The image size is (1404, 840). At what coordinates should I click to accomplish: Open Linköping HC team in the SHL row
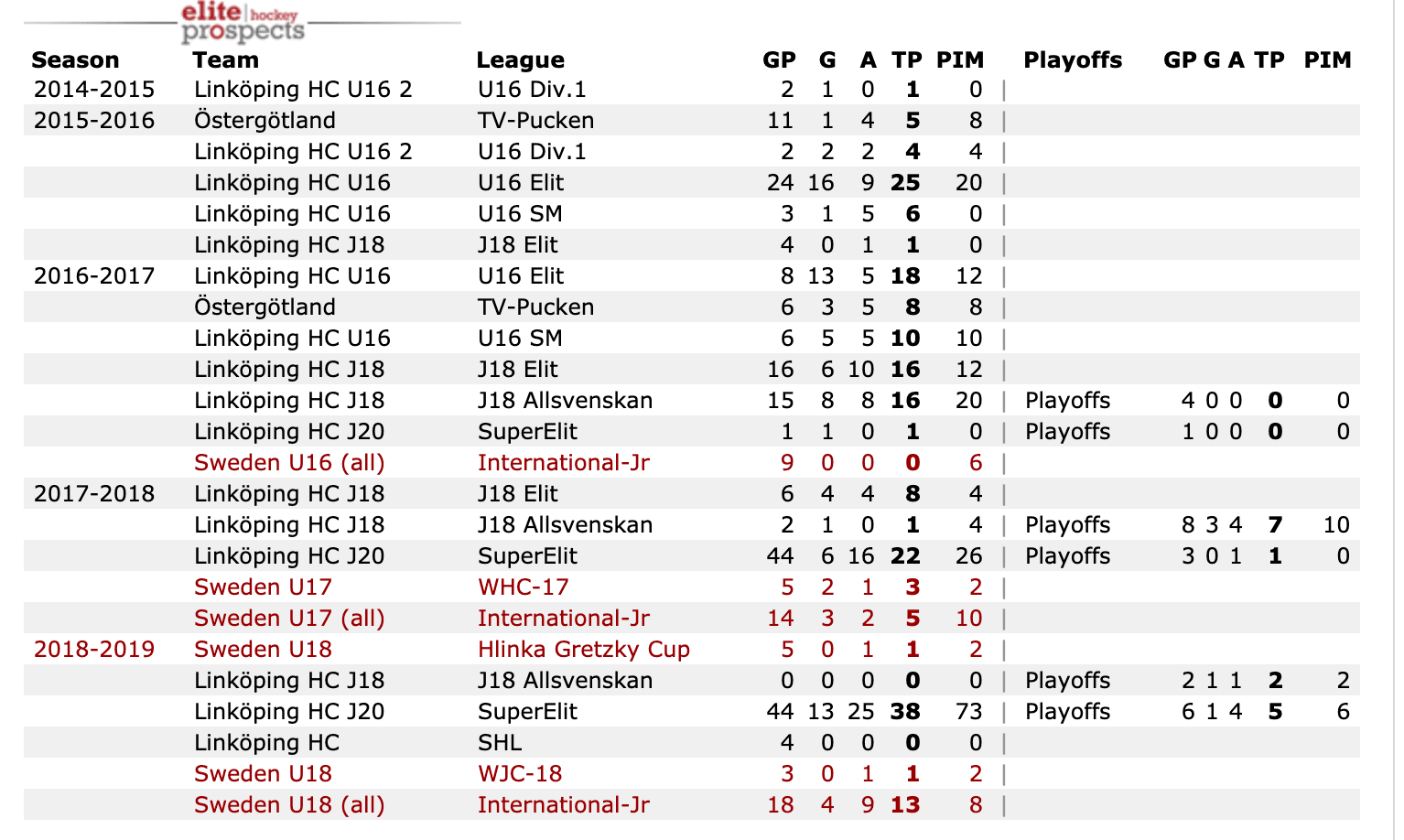(266, 743)
